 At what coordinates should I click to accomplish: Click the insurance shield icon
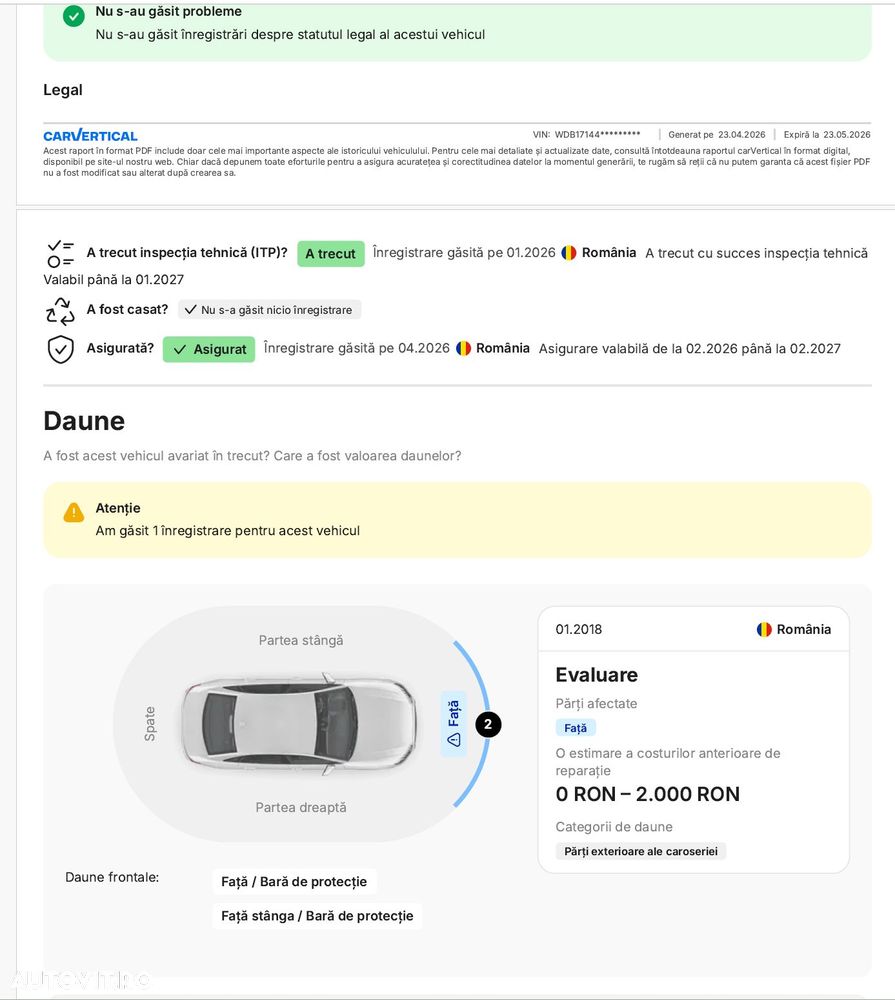[x=61, y=349]
